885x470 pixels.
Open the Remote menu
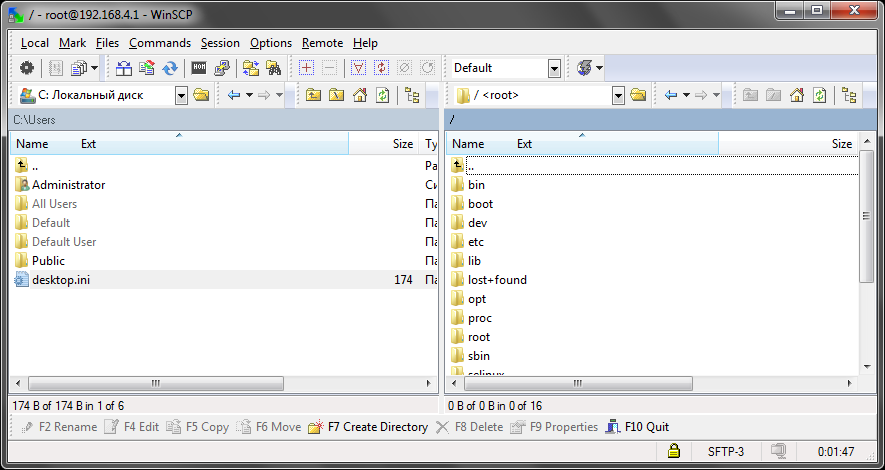(322, 43)
